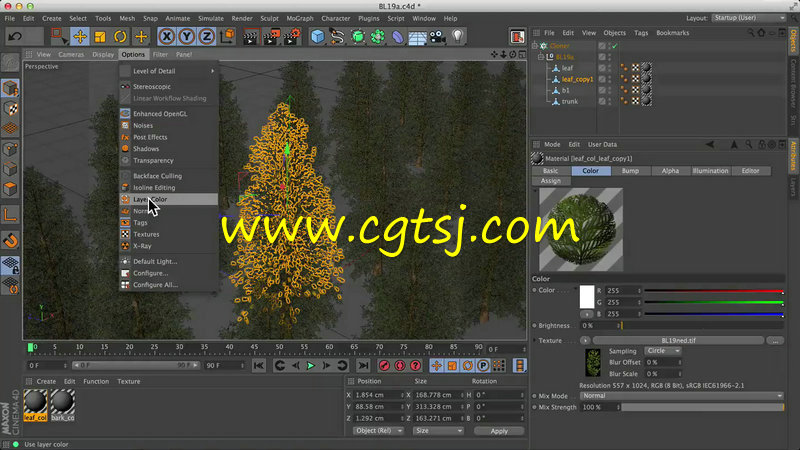Select the Scale tool
This screenshot has width=800, height=450.
[100, 36]
